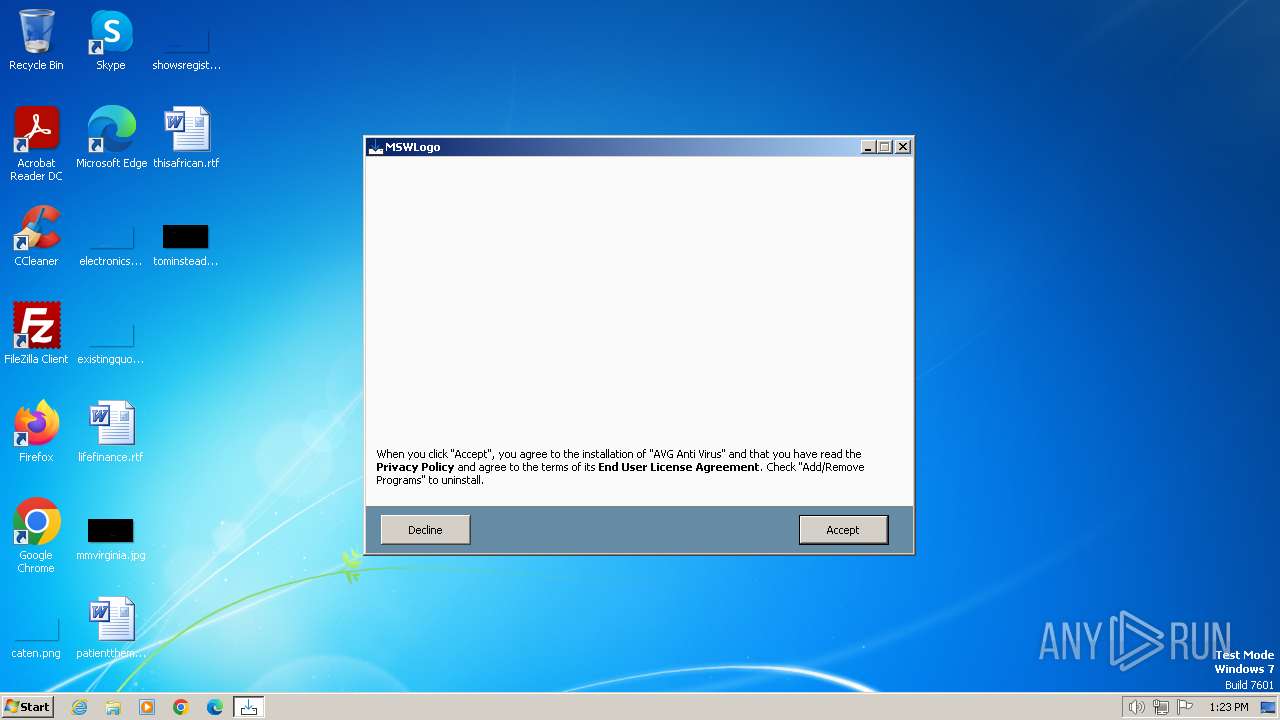1280x720 pixels.
Task: Click the 1:23 PM clock
Action: [1229, 707]
